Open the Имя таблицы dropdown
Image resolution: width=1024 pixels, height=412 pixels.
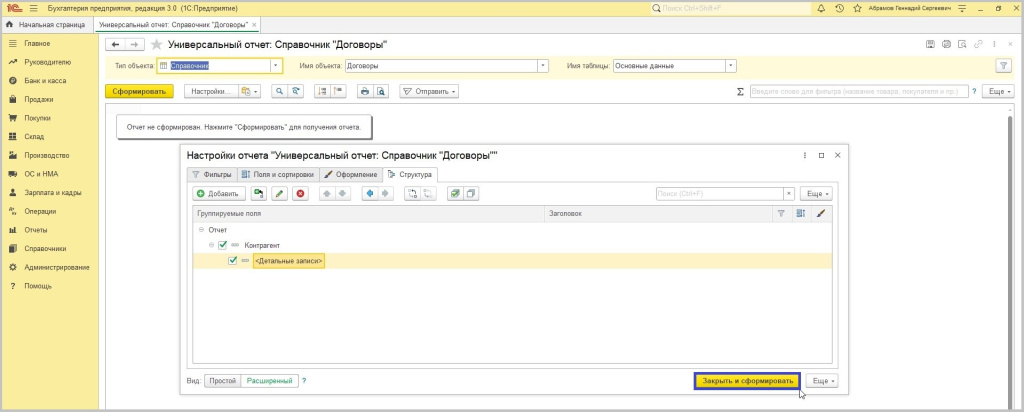[x=731, y=66]
